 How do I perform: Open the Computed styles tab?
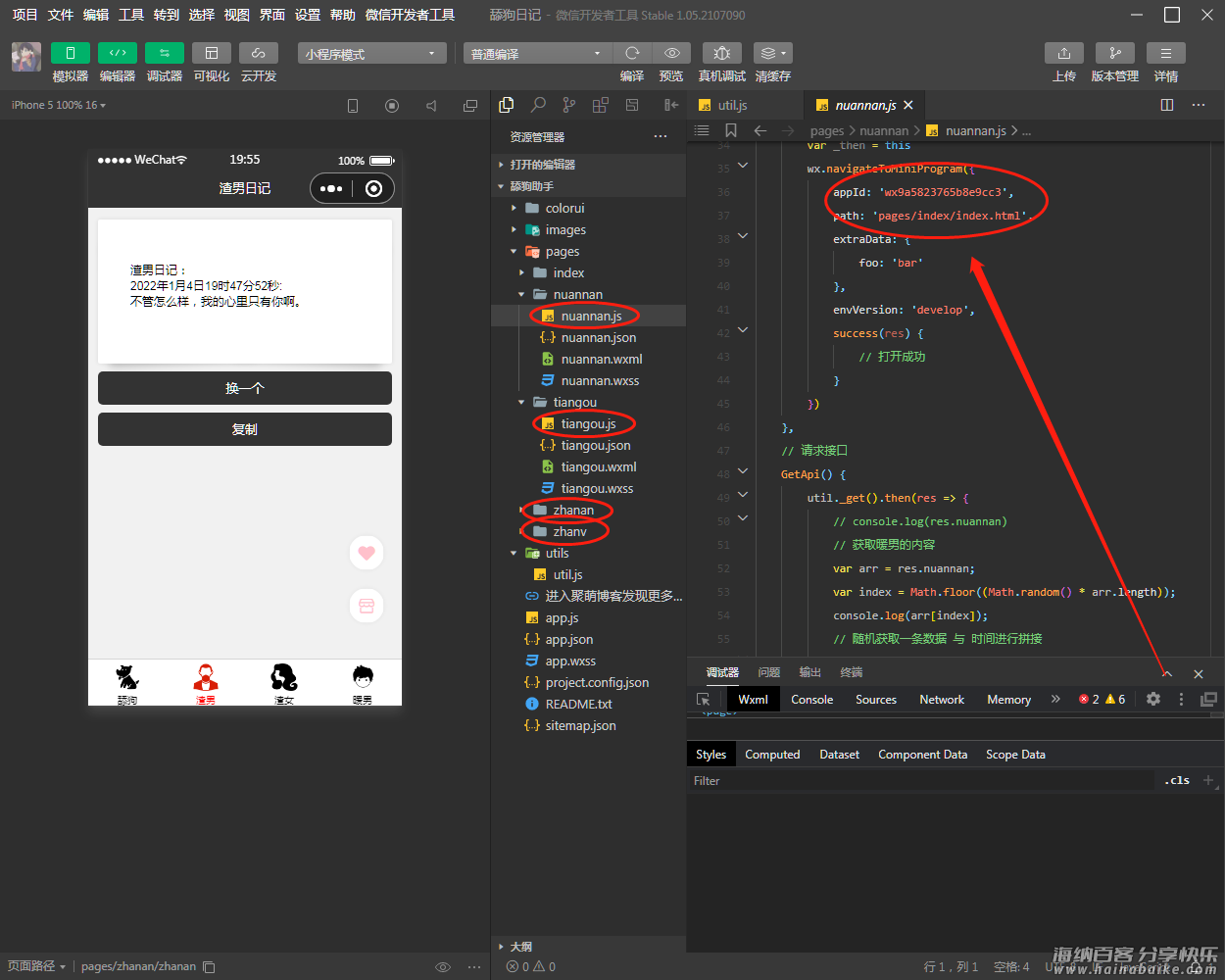click(x=772, y=755)
